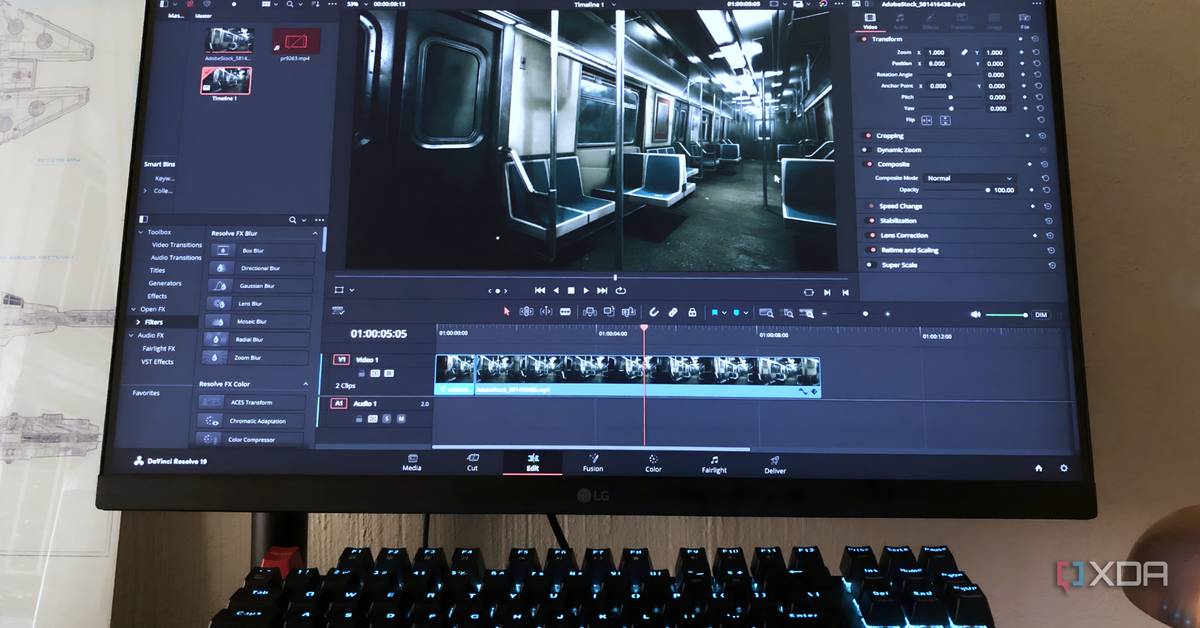The image size is (1200, 628).
Task: Adjust the monitor volume slider
Action: point(1007,315)
